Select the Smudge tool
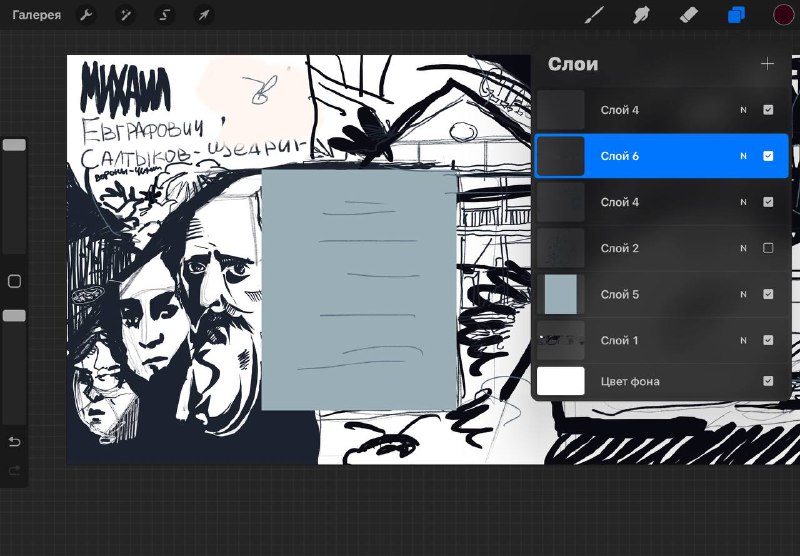The height and width of the screenshot is (556, 800). point(641,15)
